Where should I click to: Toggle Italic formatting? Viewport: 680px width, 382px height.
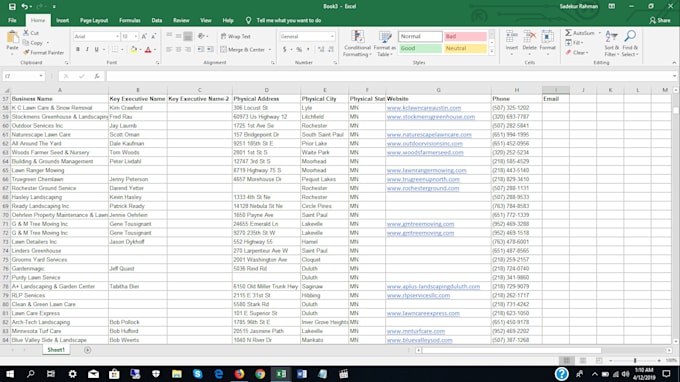87,49
